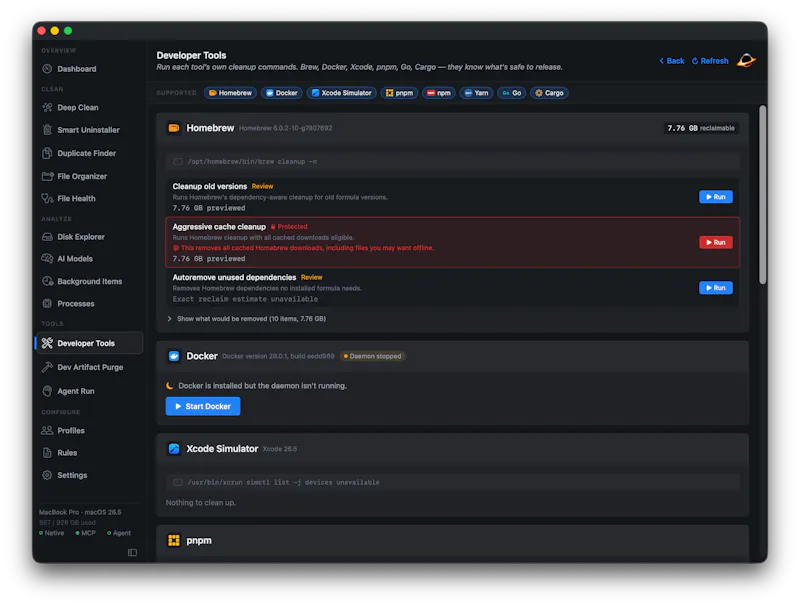Screen dimensions: 800x606
Task: Click Review tag on Autoremove unused dependencies
Action: point(311,277)
